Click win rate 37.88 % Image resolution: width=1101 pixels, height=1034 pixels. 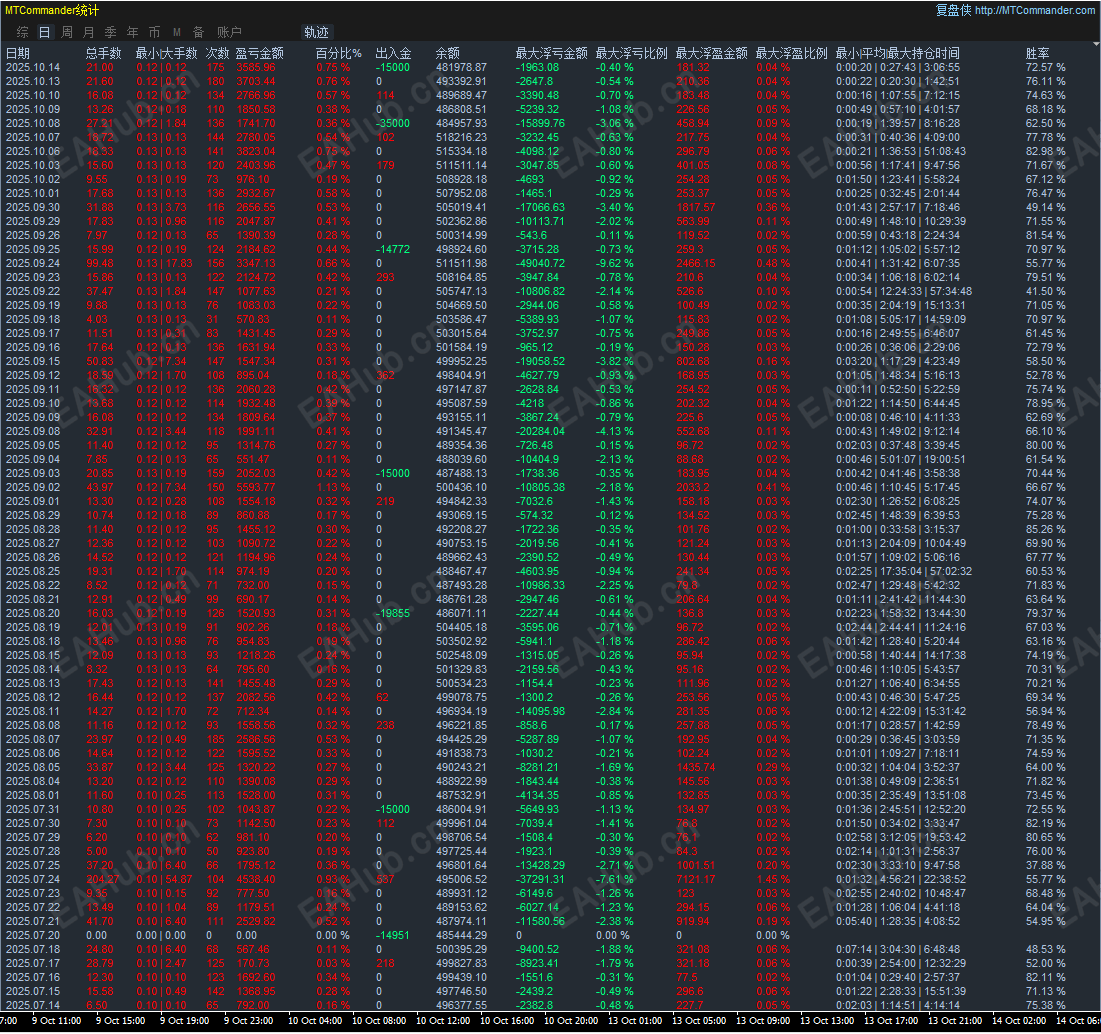click(1046, 866)
